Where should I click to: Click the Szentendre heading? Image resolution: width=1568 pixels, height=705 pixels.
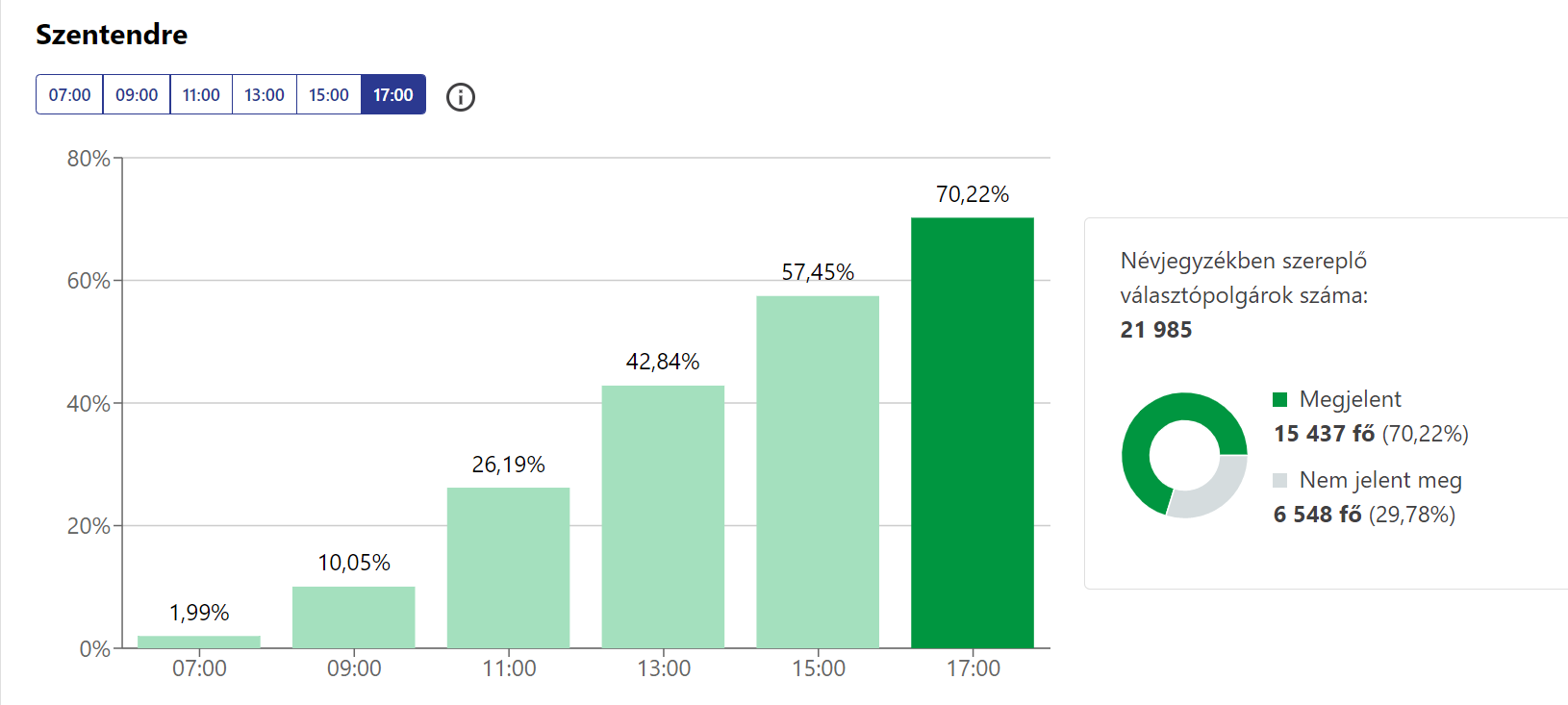(x=112, y=35)
